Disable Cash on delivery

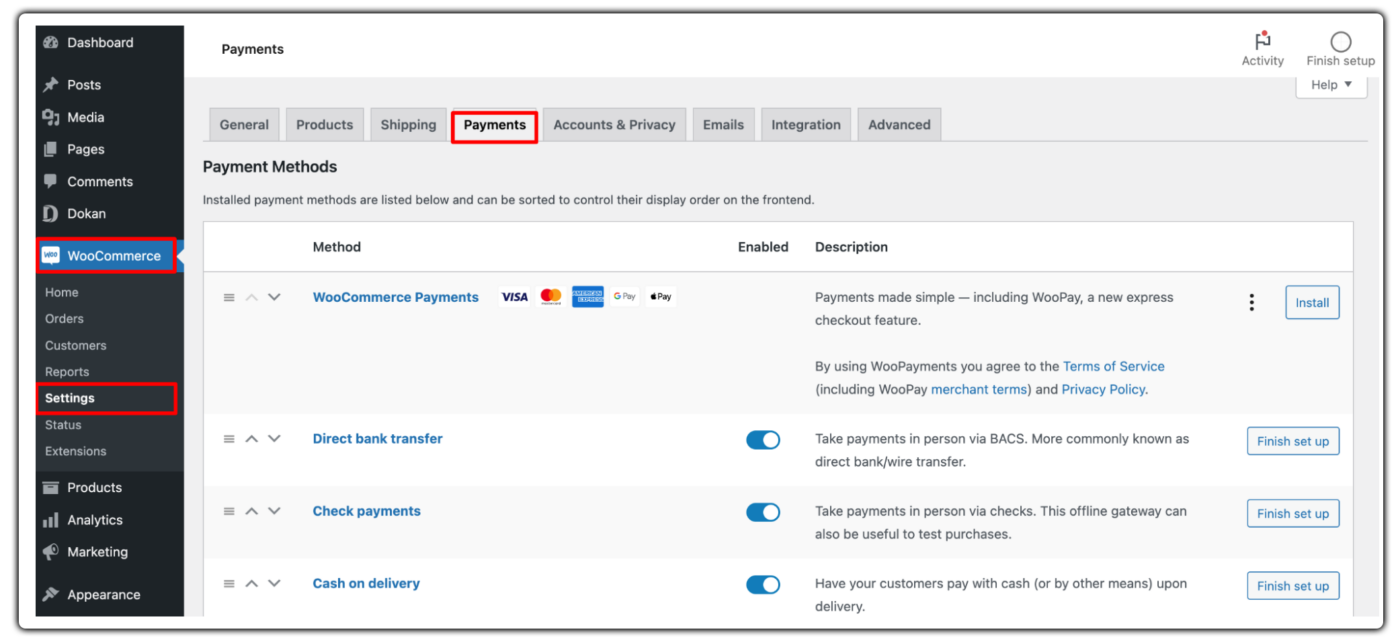[x=763, y=584]
